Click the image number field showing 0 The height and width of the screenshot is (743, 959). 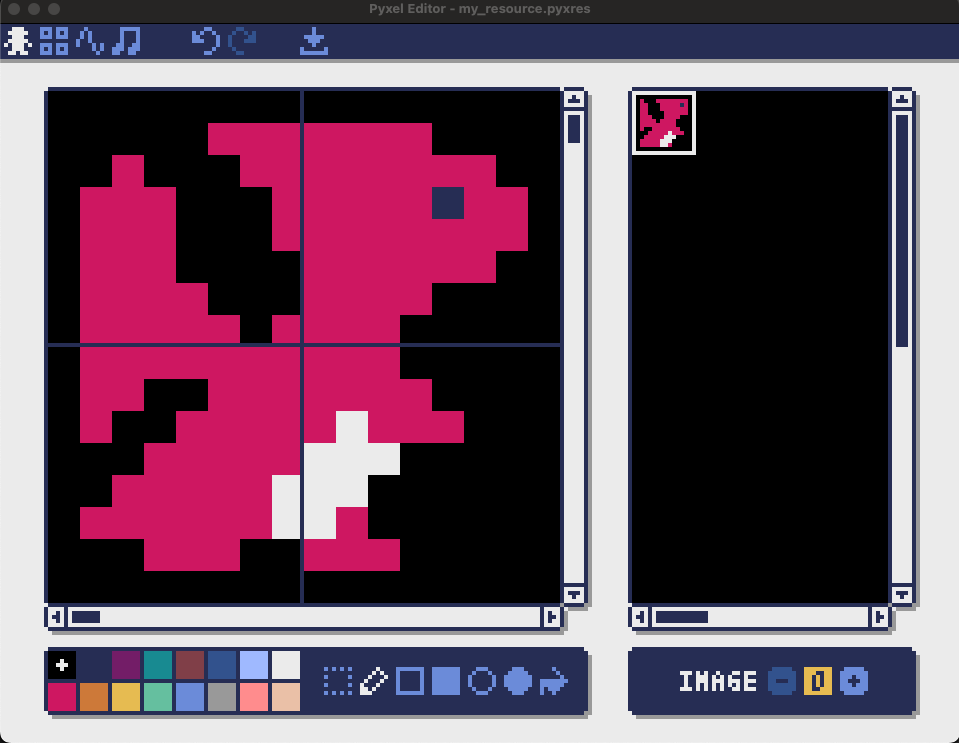coord(818,681)
